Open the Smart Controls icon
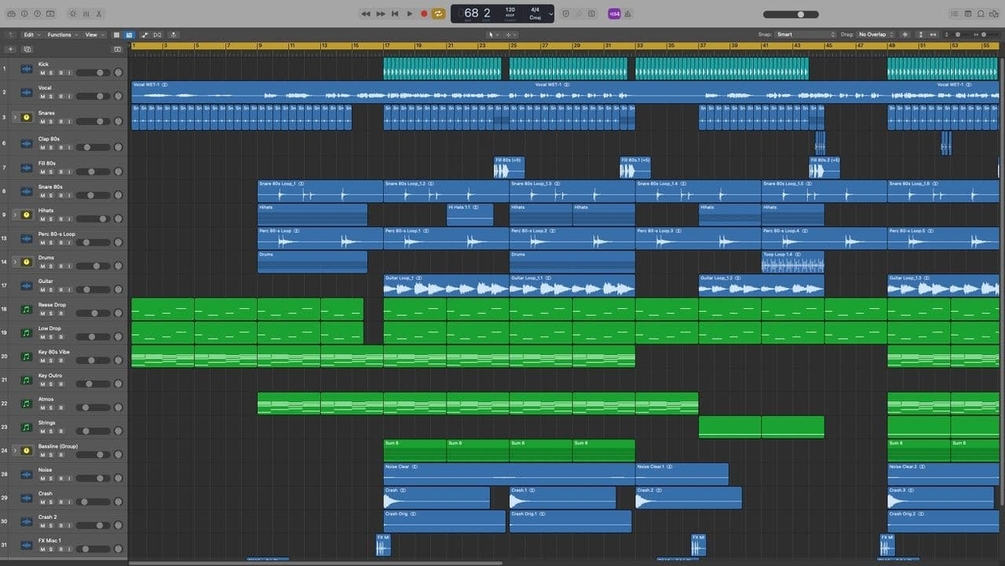 (x=72, y=13)
